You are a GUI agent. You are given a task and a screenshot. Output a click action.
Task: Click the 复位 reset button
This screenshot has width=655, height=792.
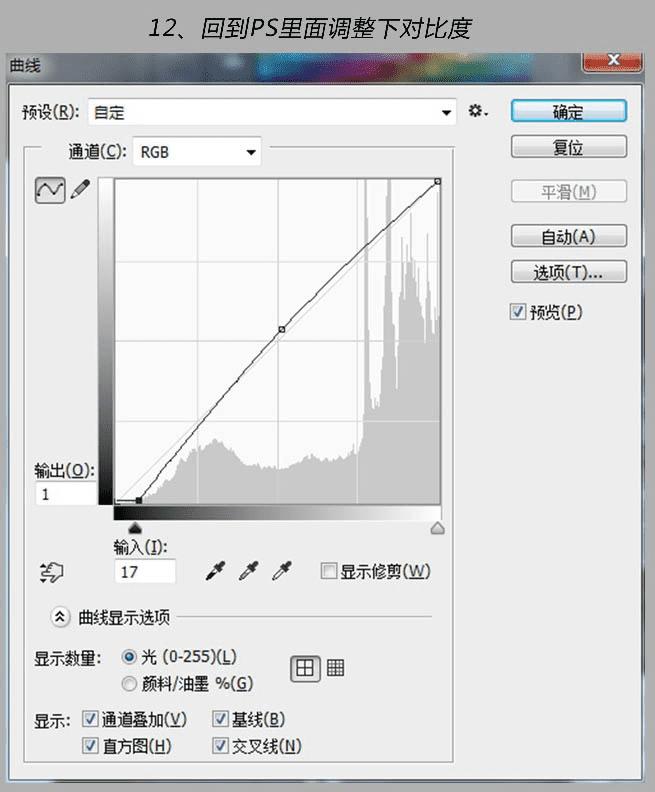[x=569, y=147]
